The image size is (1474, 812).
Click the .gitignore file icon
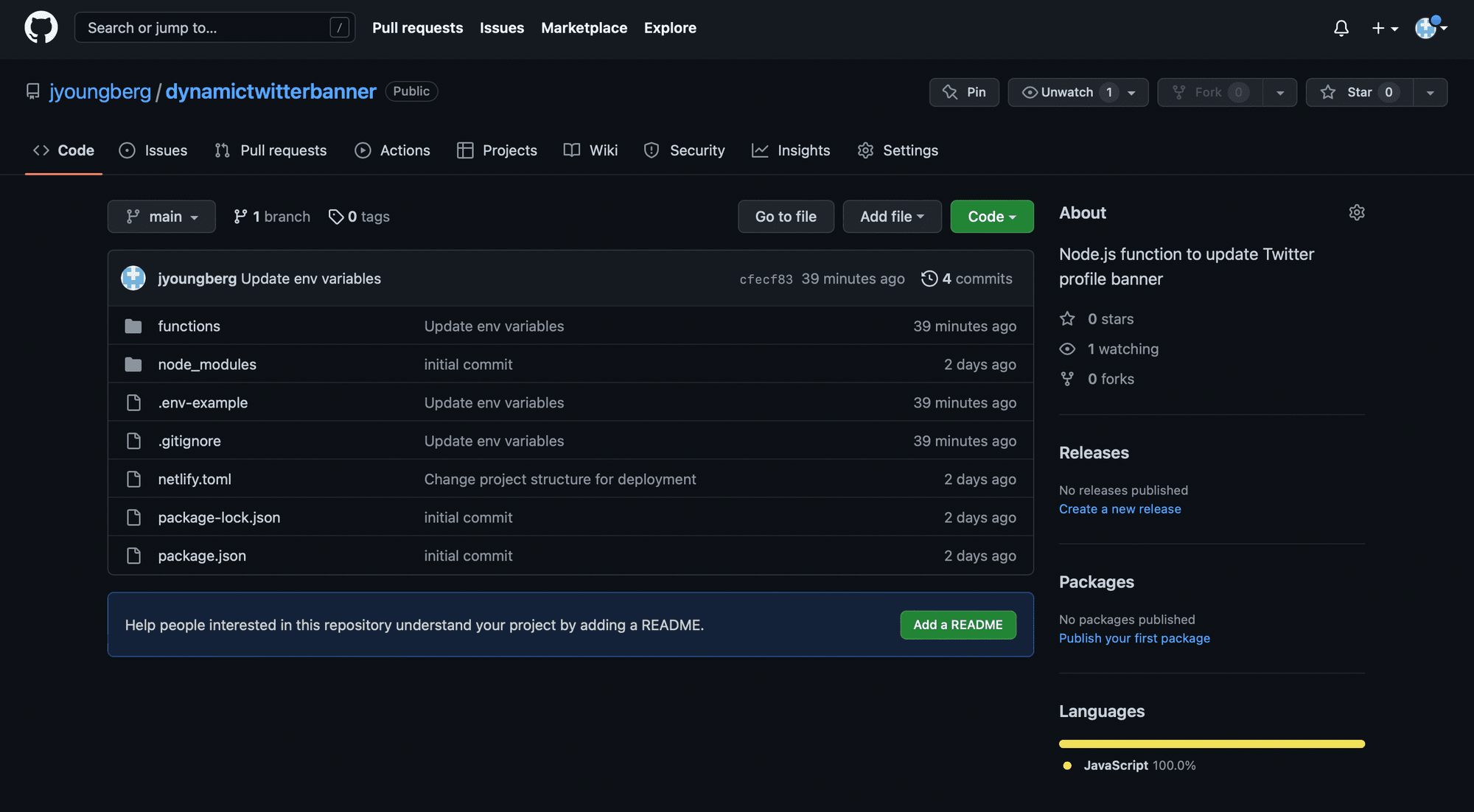tap(133, 441)
